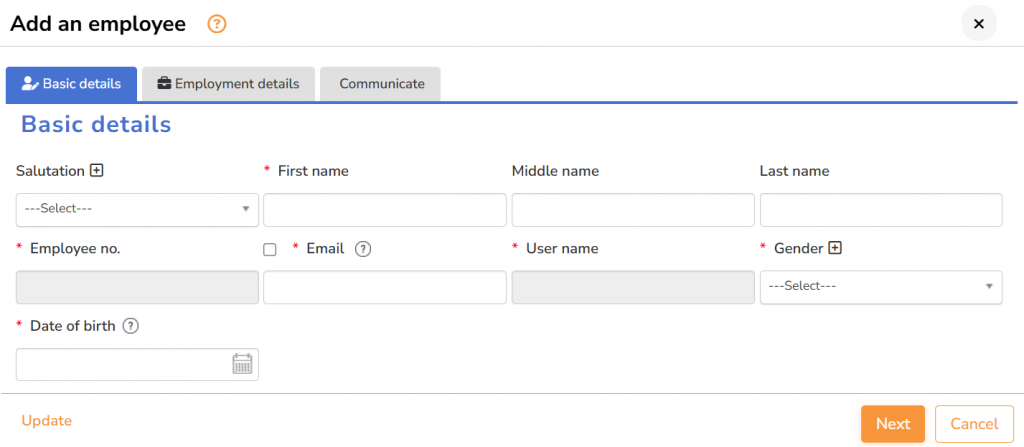Click the Update link
Image resolution: width=1024 pixels, height=447 pixels.
coord(47,421)
